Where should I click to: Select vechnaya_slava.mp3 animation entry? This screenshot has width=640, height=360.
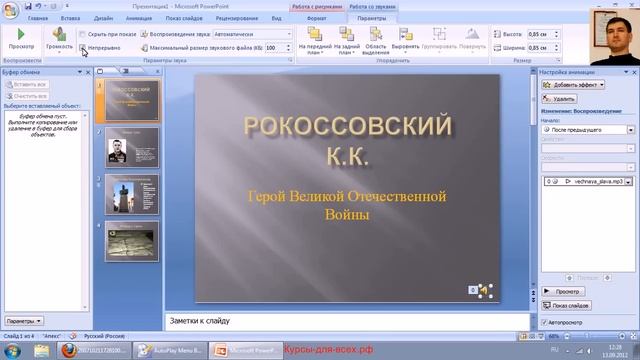point(588,182)
